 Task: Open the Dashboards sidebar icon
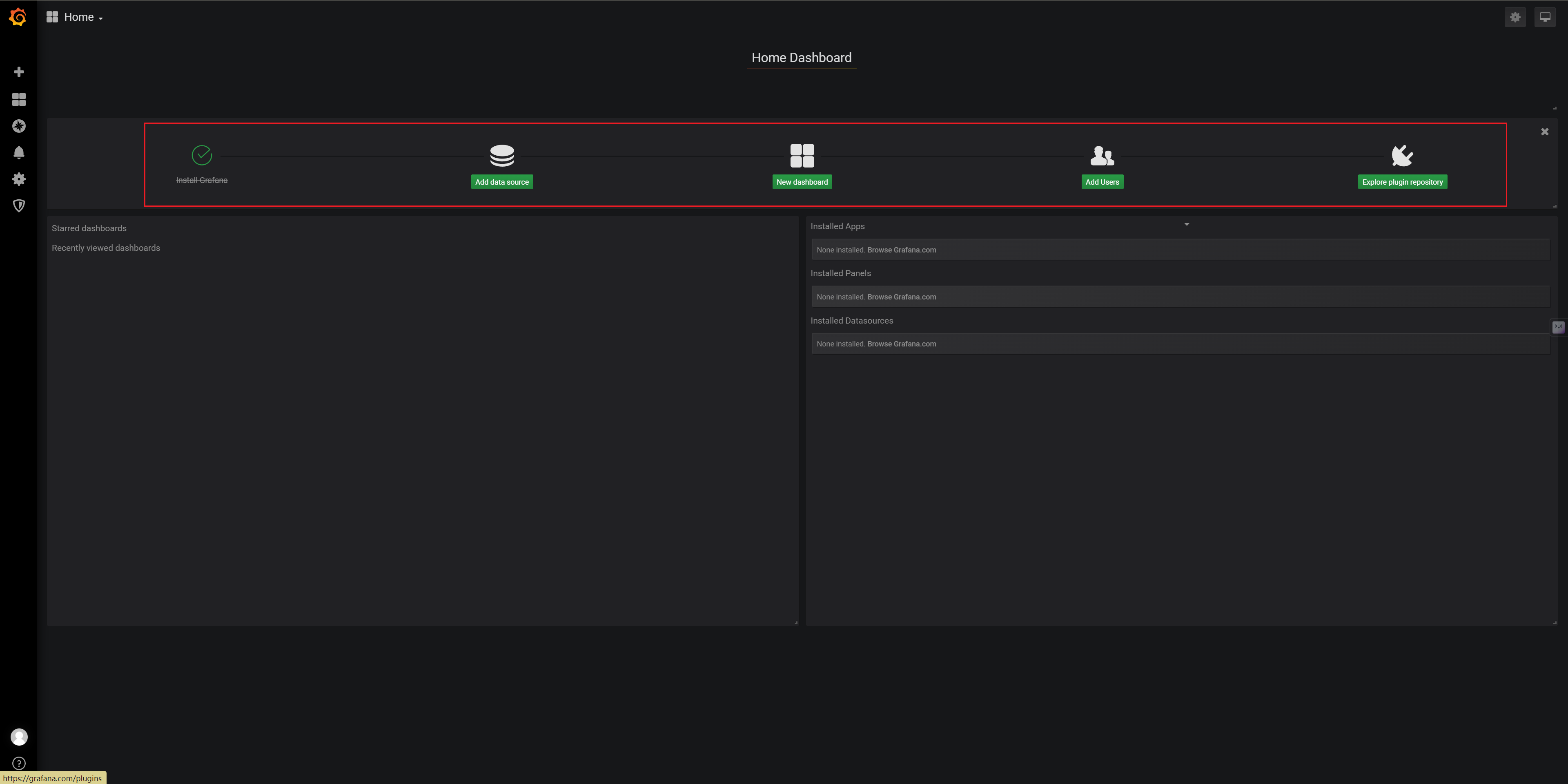click(x=19, y=99)
